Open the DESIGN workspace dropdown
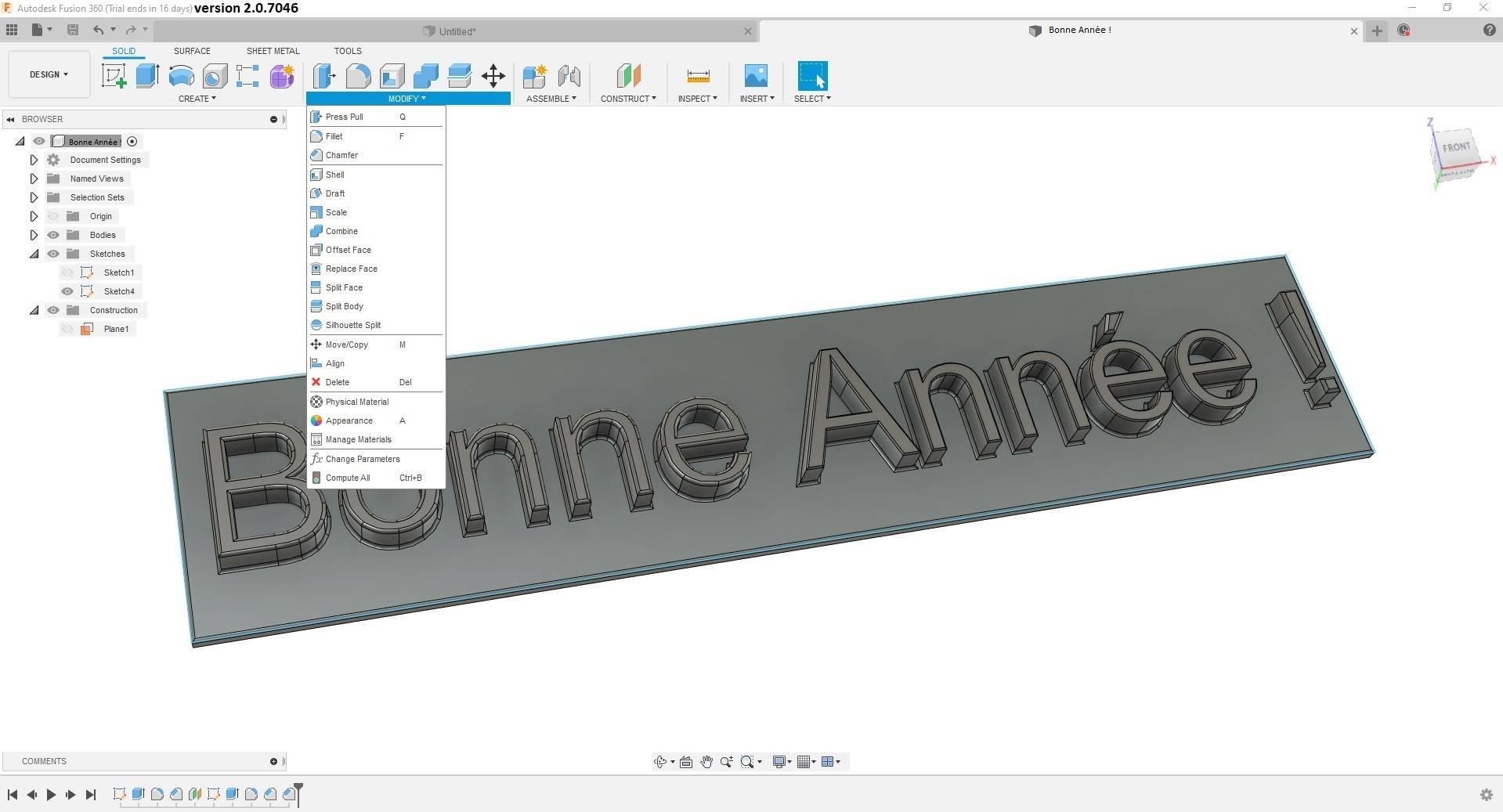This screenshot has width=1503, height=812. [49, 74]
